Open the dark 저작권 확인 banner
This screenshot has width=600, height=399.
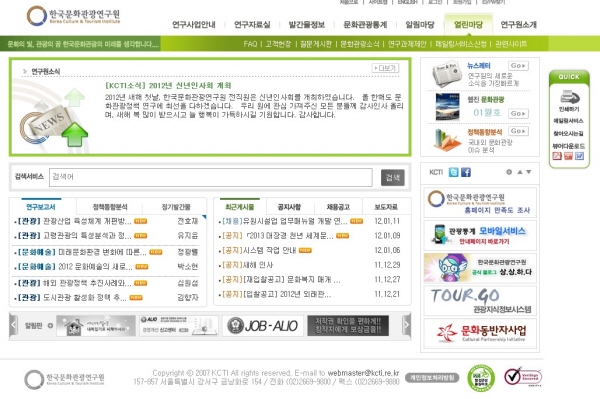pyautogui.click(x=348, y=326)
